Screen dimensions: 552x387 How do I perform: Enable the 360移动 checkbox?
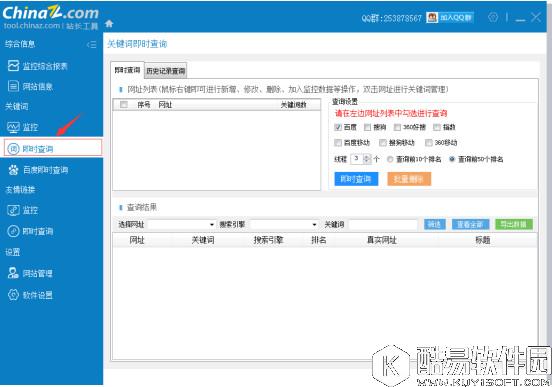428,143
